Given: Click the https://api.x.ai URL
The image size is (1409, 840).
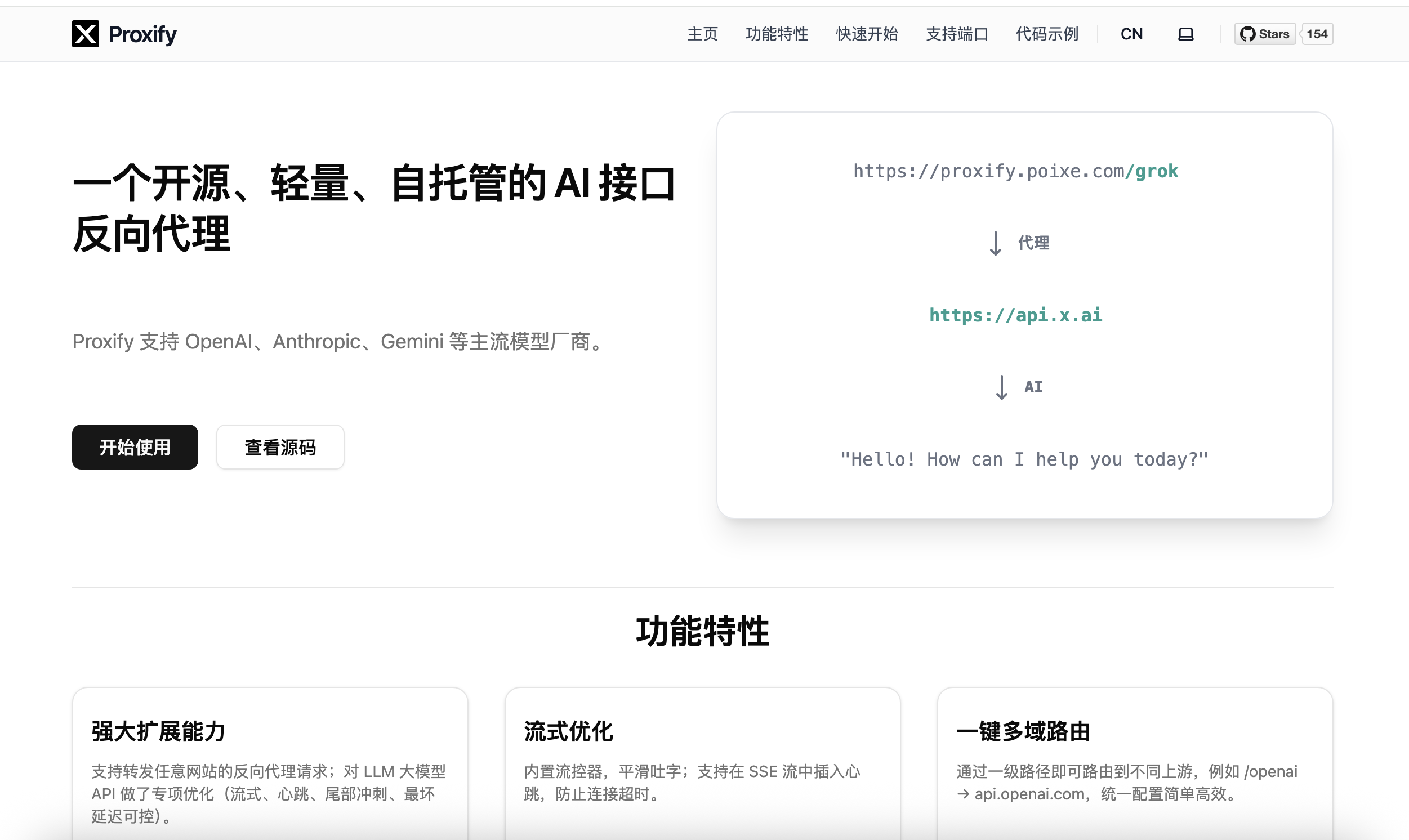Looking at the screenshot, I should coord(1015,315).
